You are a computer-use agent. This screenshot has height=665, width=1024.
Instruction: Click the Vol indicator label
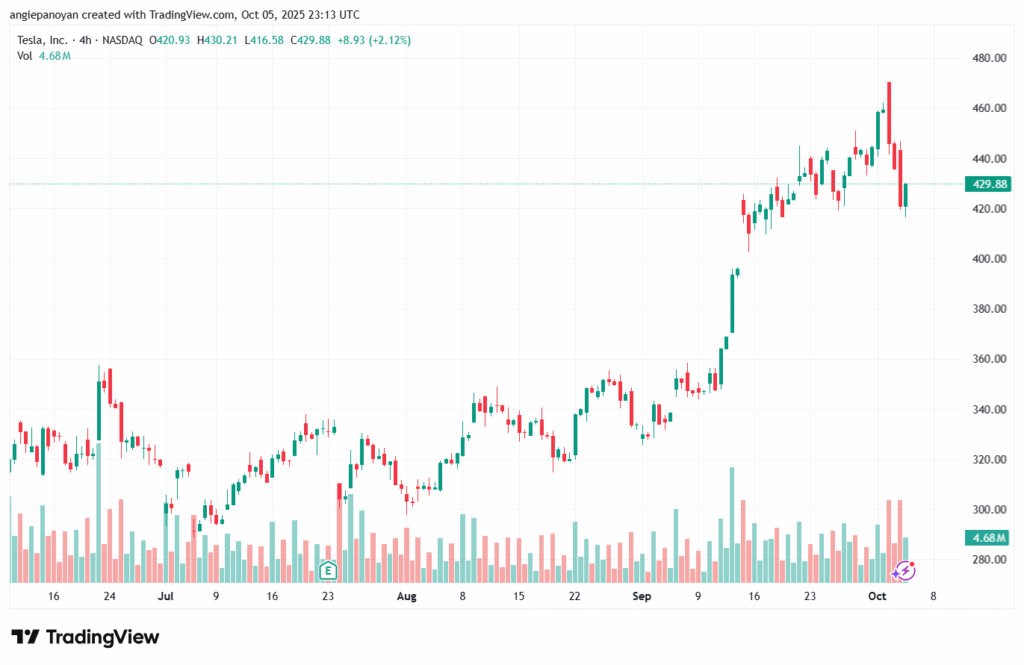24,56
